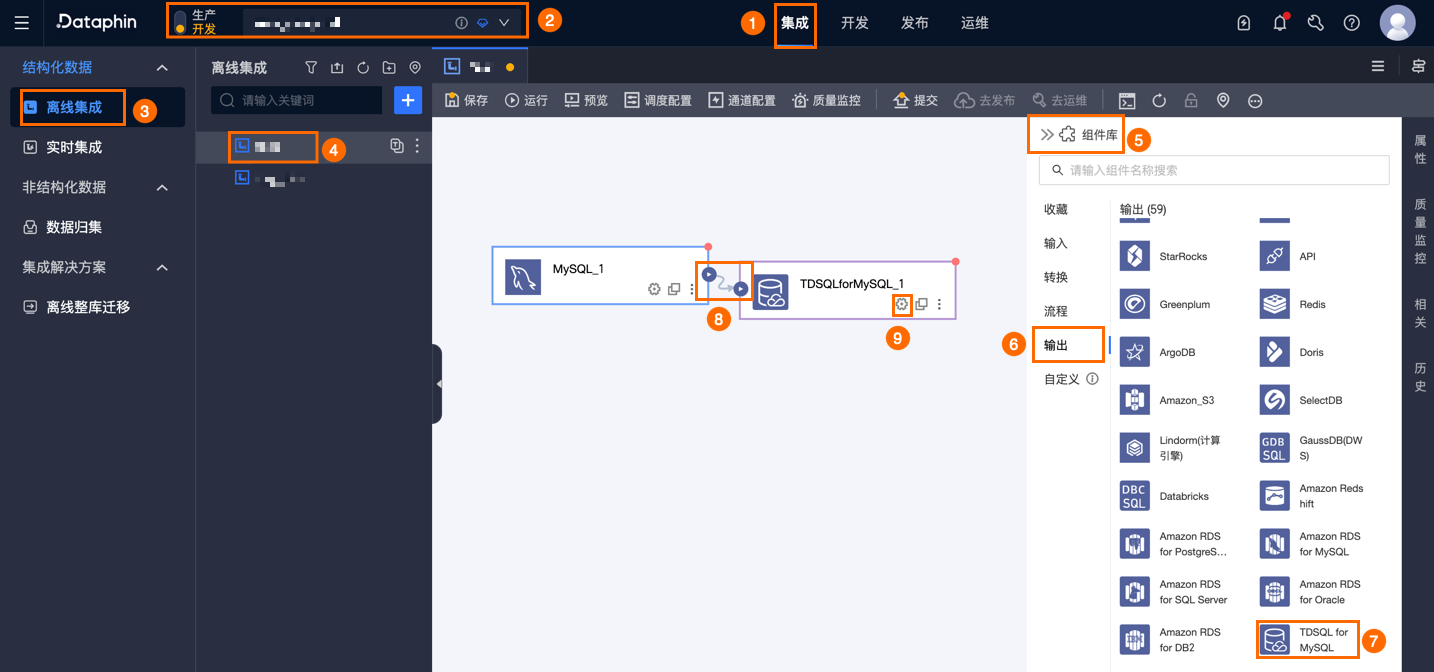Open the hamburger main menu
This screenshot has height=672, width=1434.
(x=22, y=22)
